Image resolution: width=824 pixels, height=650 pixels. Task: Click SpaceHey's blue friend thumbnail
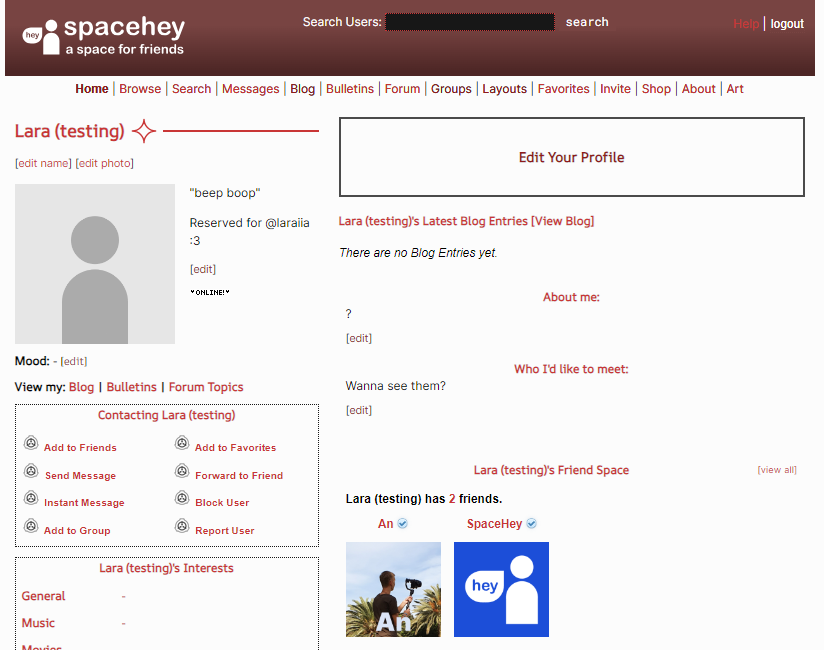(x=501, y=590)
